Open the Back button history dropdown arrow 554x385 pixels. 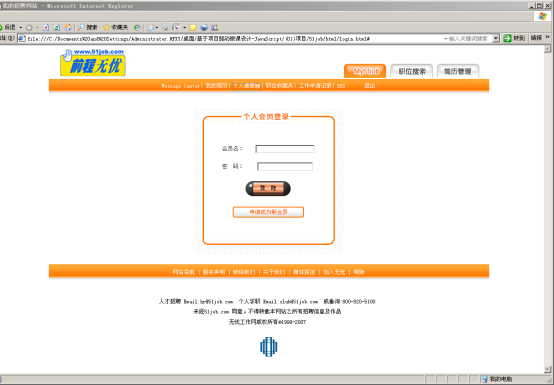tap(20, 28)
